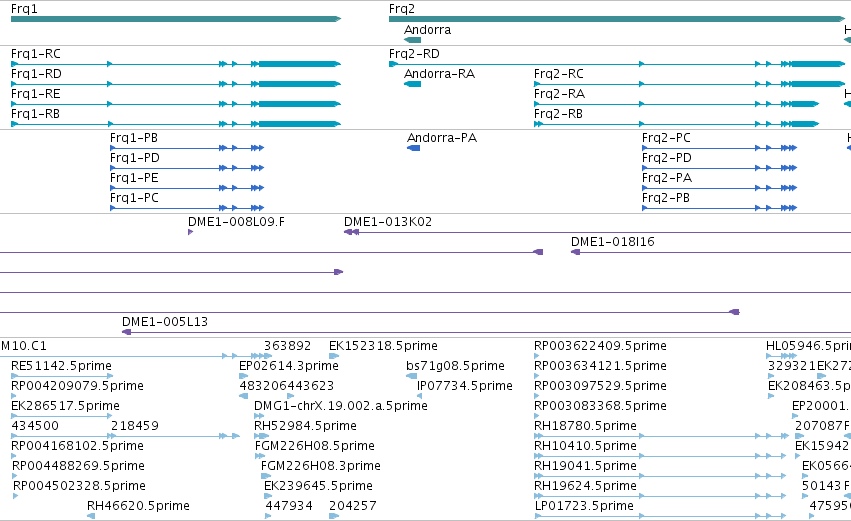Click EST label 363892

point(288,346)
